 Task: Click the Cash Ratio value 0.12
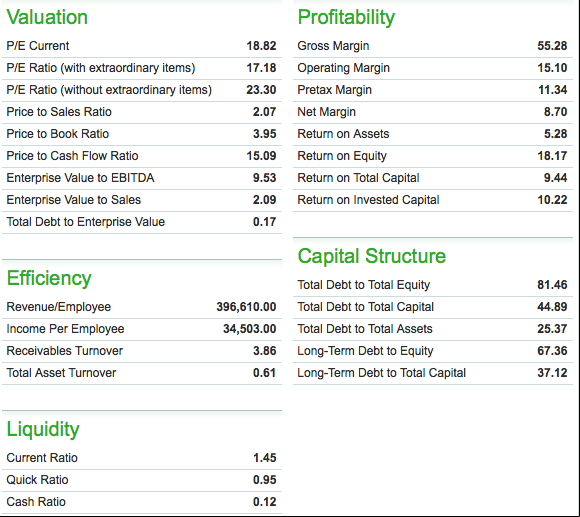[x=264, y=502]
